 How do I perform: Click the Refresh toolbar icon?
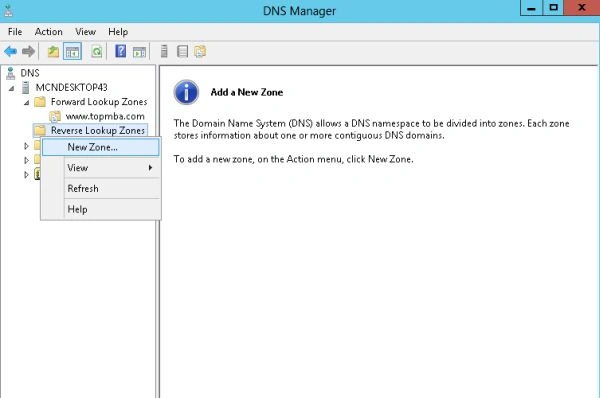pyautogui.click(x=97, y=51)
